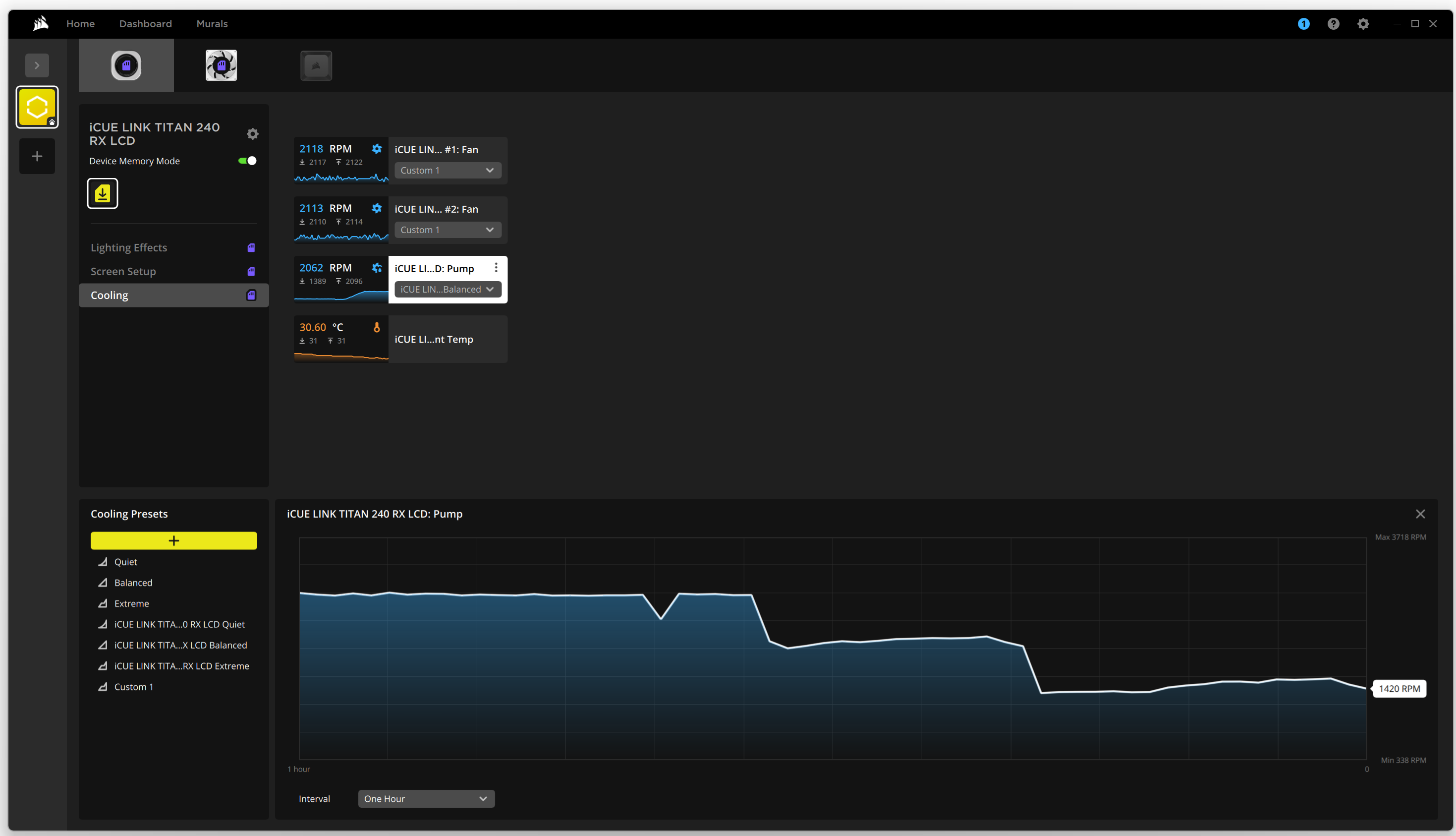Viewport: 1456px width, 836px height.
Task: Select the Custom 1 cooling preset
Action: (134, 687)
